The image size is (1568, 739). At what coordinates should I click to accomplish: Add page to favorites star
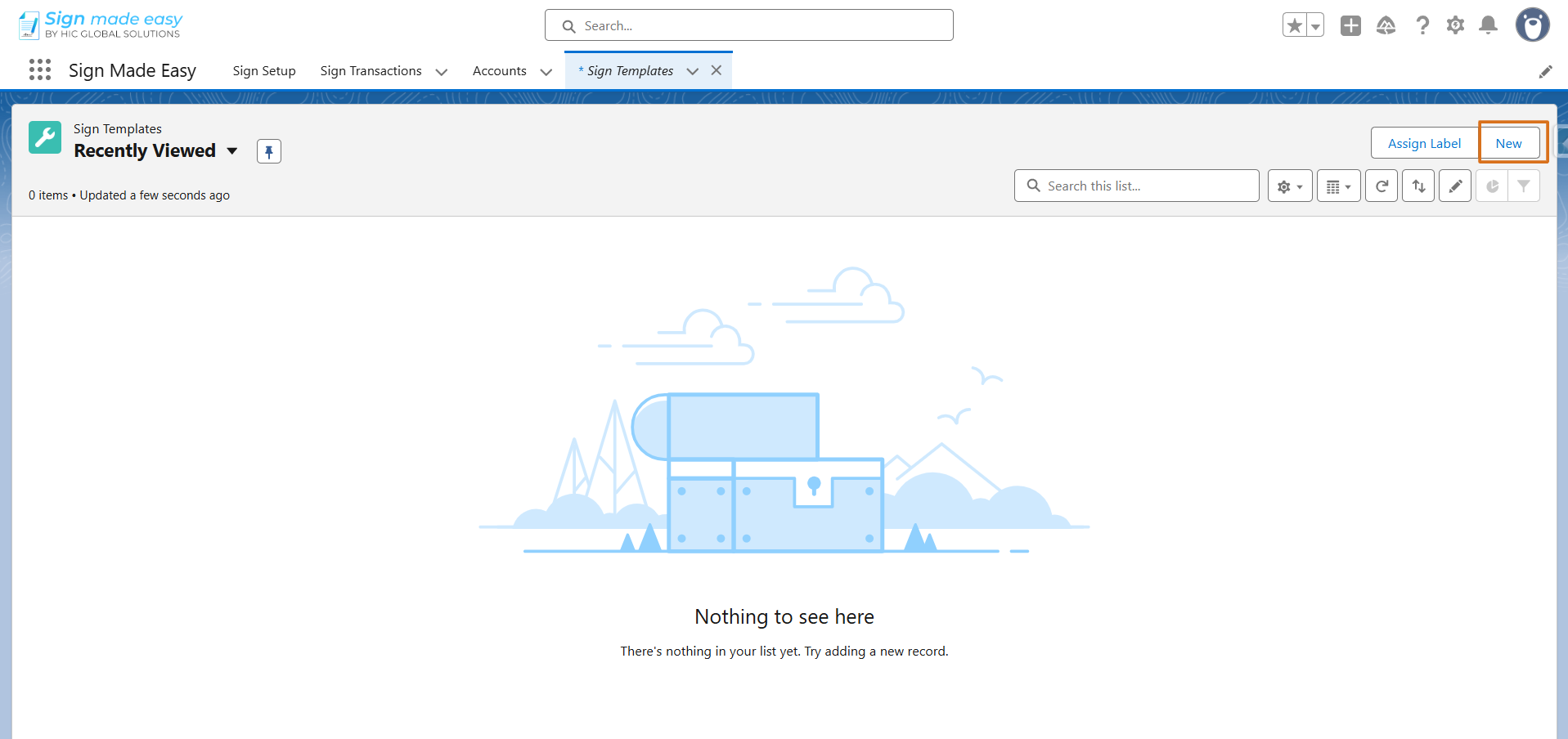click(x=1295, y=25)
